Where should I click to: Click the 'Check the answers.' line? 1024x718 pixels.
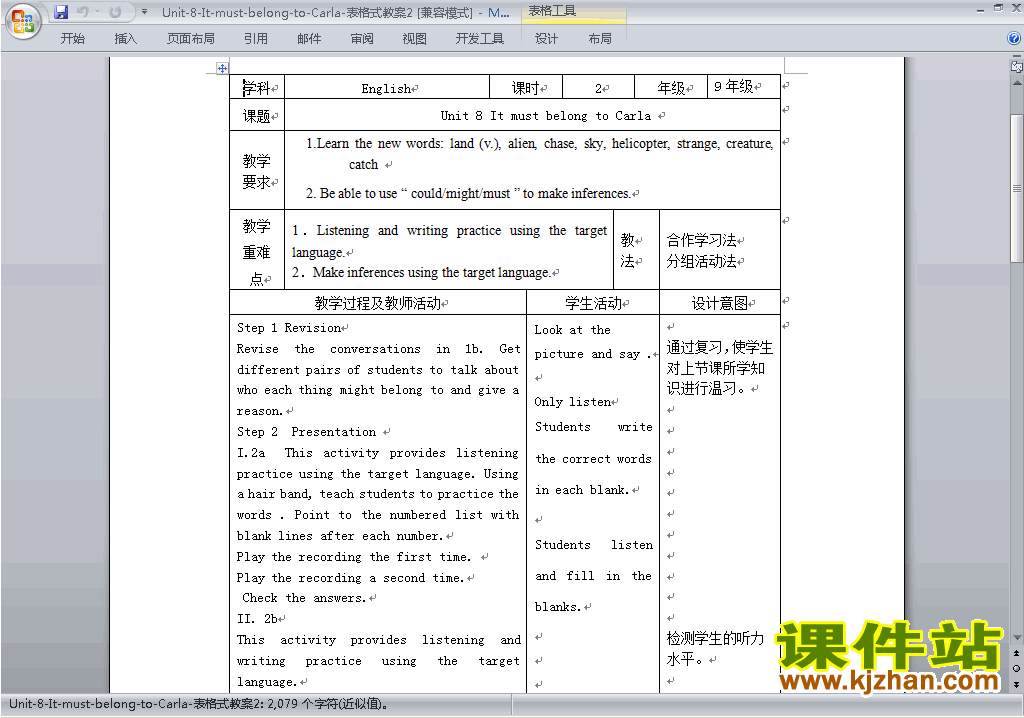pyautogui.click(x=304, y=598)
